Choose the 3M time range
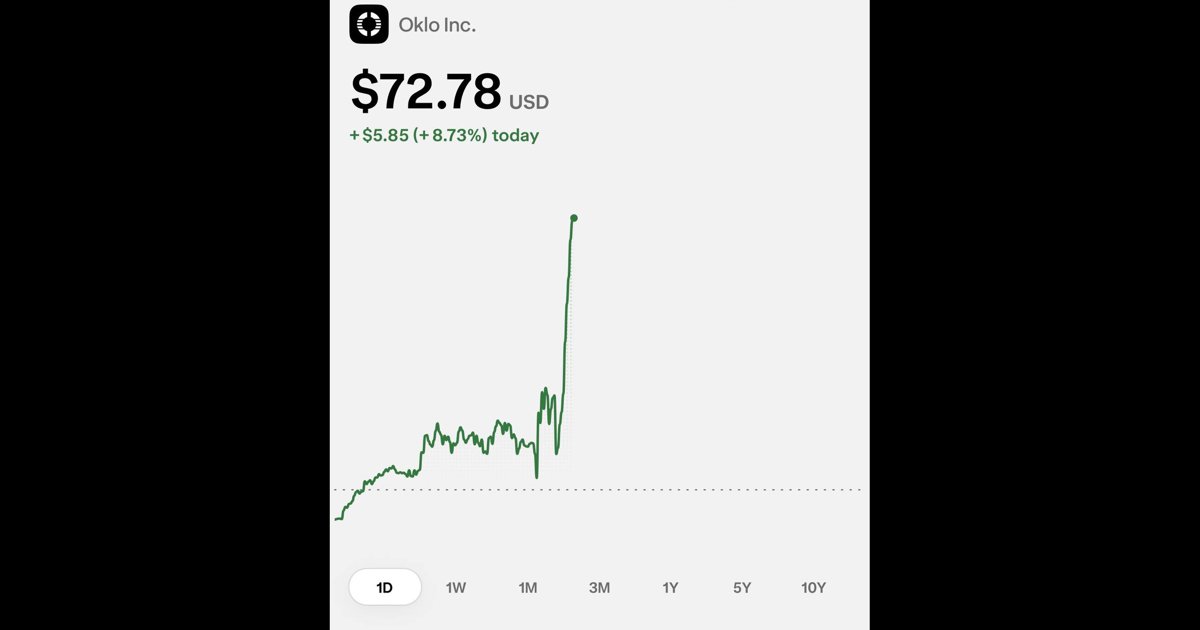The image size is (1200, 630). coord(599,587)
